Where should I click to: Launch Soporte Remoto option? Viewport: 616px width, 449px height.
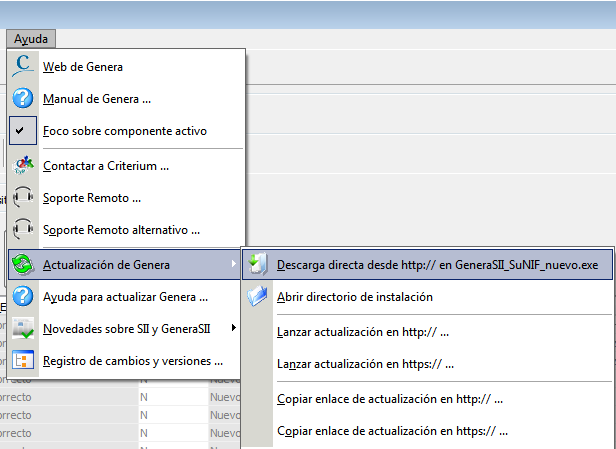click(92, 198)
